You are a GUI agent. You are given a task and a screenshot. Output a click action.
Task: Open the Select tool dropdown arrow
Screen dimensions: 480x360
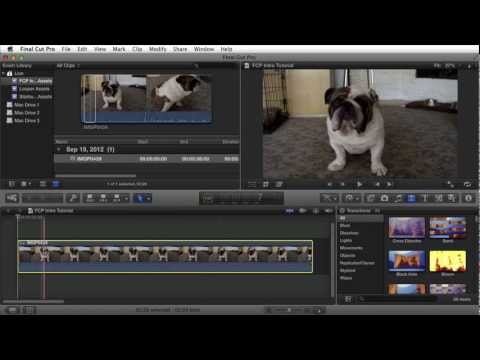tap(148, 198)
